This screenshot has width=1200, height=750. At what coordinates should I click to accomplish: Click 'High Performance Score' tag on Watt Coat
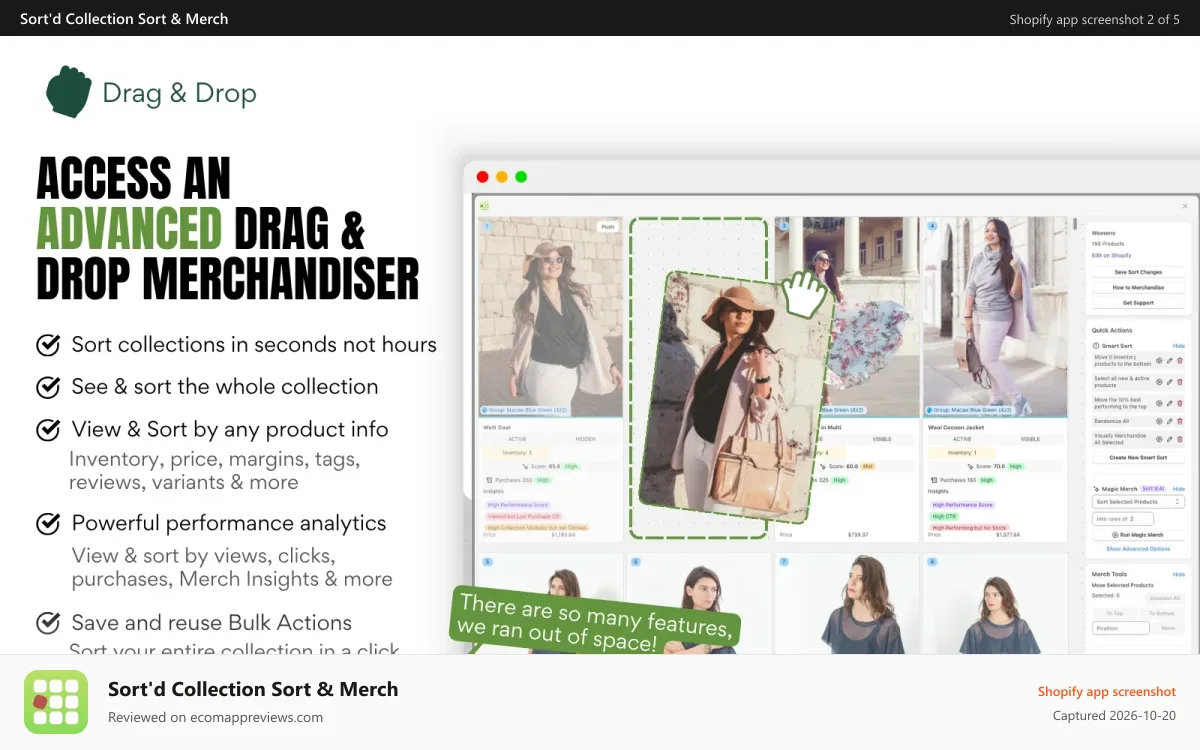click(x=517, y=505)
